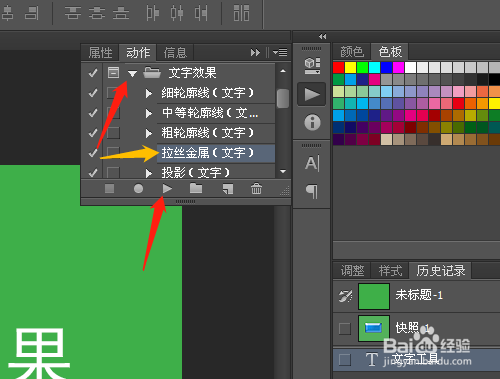Viewport: 500px width, 379px height.
Task: Select the 细轮廓线（文字）action
Action: point(216,93)
